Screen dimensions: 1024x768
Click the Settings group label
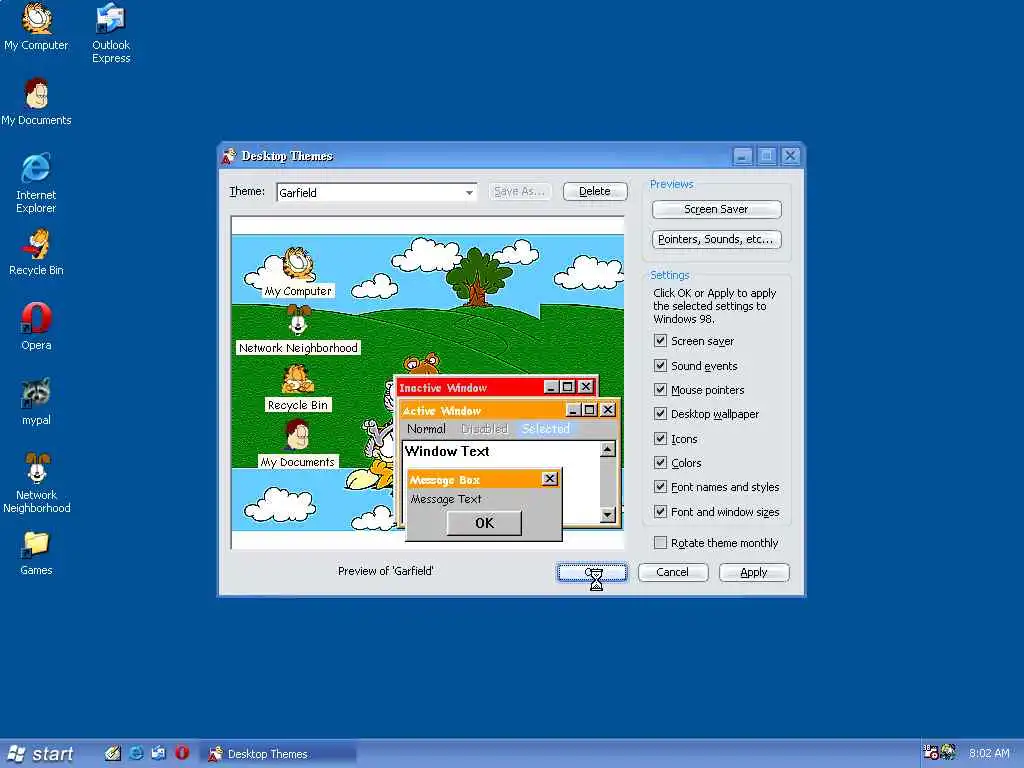tap(669, 275)
